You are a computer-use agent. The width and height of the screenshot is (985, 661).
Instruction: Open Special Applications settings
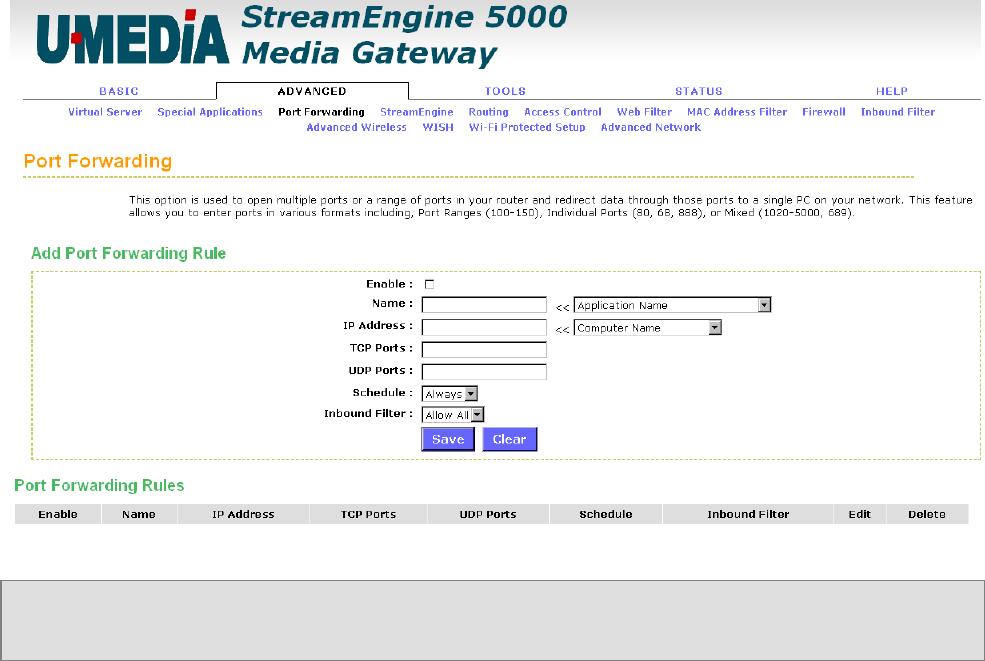(210, 112)
